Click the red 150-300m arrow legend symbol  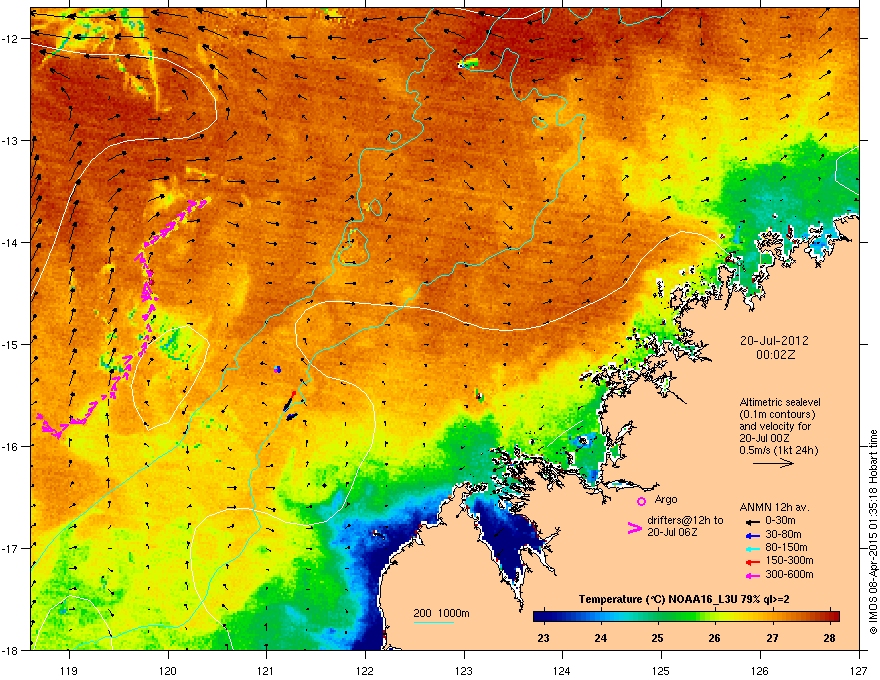coord(752,561)
